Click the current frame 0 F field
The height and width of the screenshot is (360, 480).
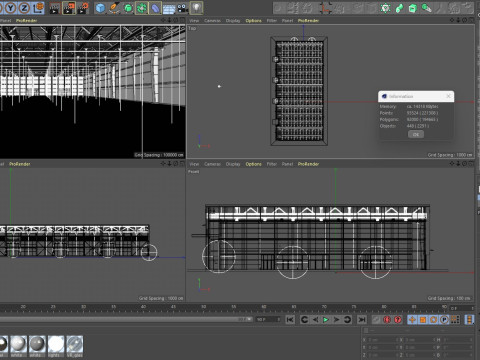461,308
